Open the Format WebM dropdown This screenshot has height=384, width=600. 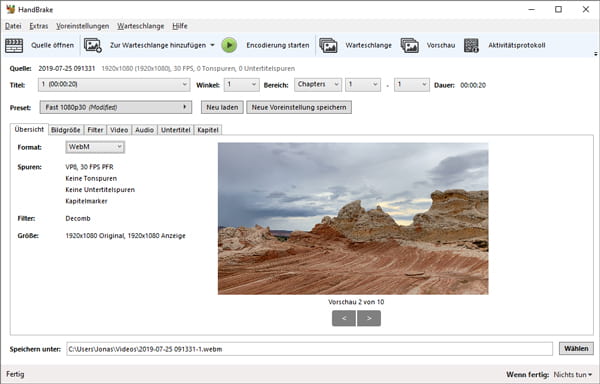95,147
